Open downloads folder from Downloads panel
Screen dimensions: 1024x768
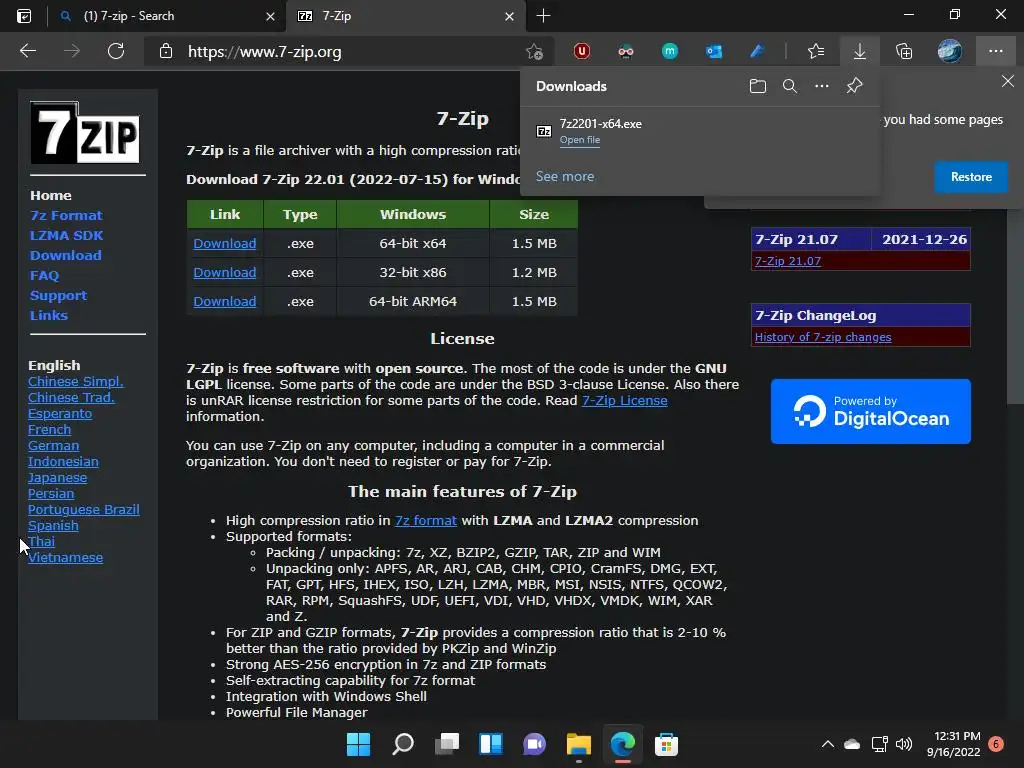click(758, 86)
